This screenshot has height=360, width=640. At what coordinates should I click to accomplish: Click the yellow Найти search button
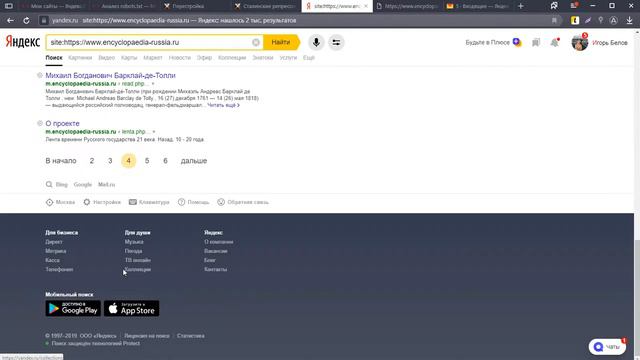(281, 42)
